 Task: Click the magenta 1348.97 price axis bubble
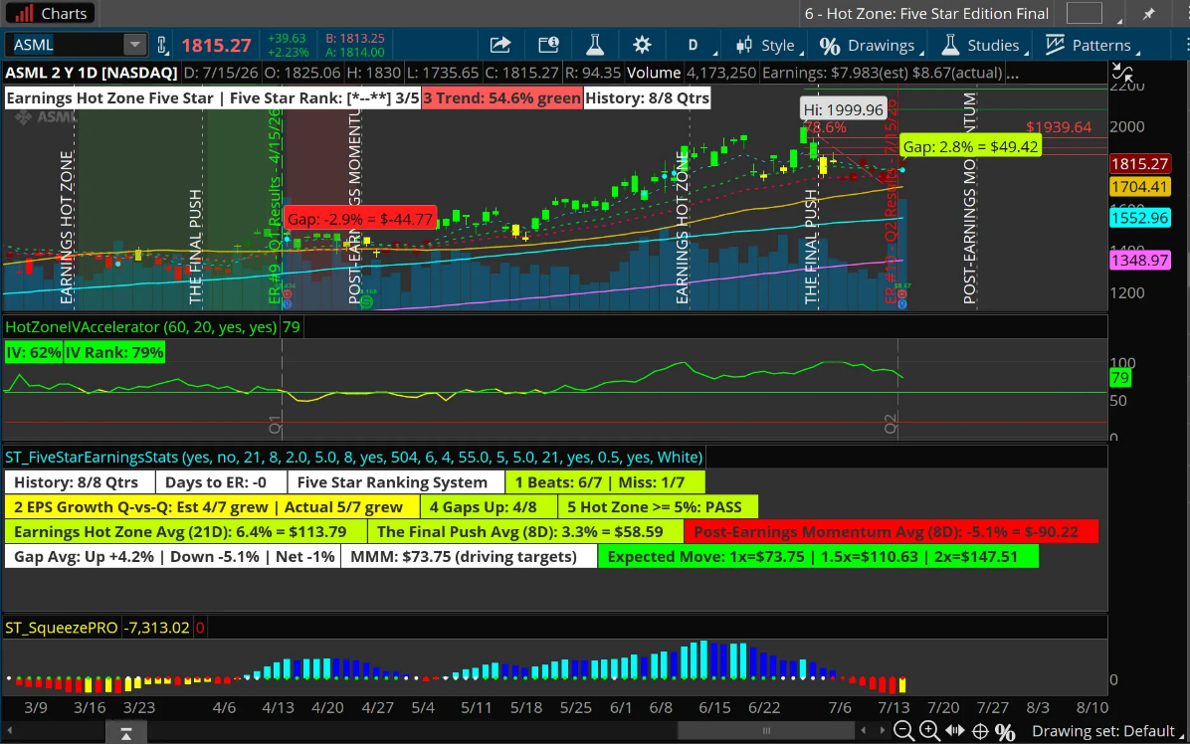[x=1140, y=260]
